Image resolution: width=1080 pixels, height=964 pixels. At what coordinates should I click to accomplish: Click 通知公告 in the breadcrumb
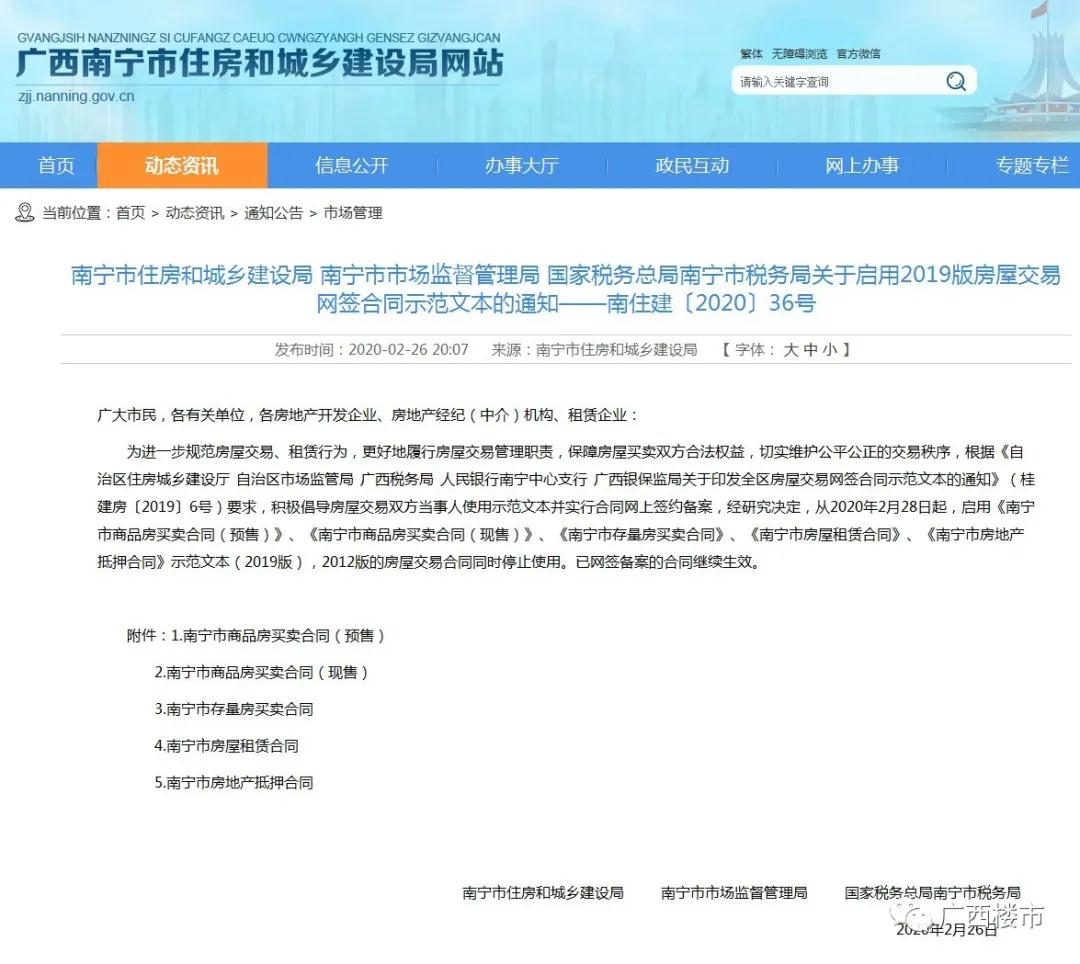coord(273,213)
